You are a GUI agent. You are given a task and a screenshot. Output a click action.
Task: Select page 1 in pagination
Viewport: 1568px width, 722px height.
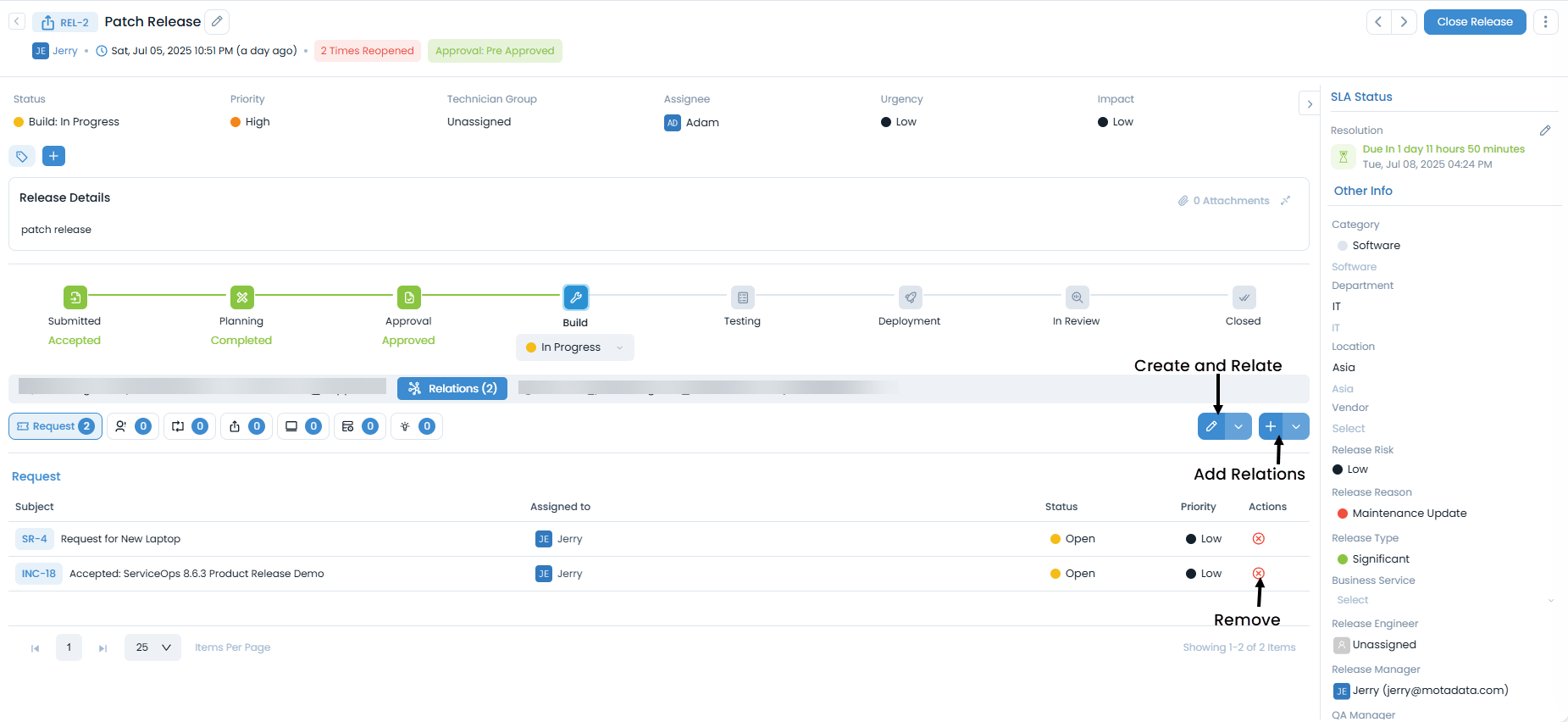click(69, 647)
